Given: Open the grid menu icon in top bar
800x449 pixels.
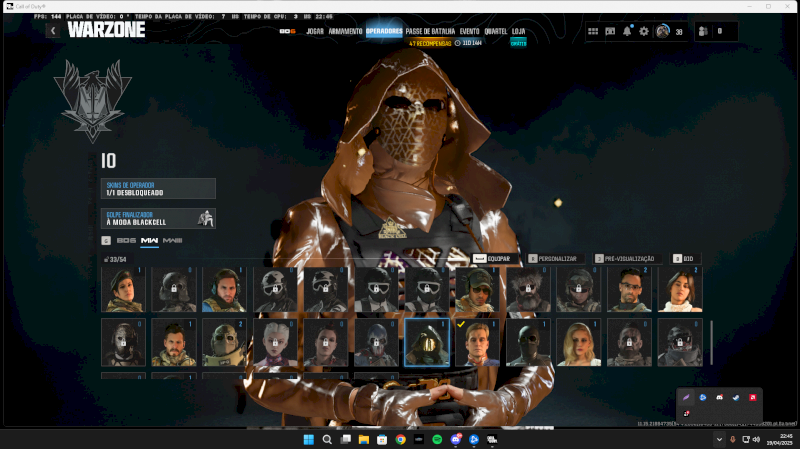Looking at the screenshot, I should tap(593, 31).
